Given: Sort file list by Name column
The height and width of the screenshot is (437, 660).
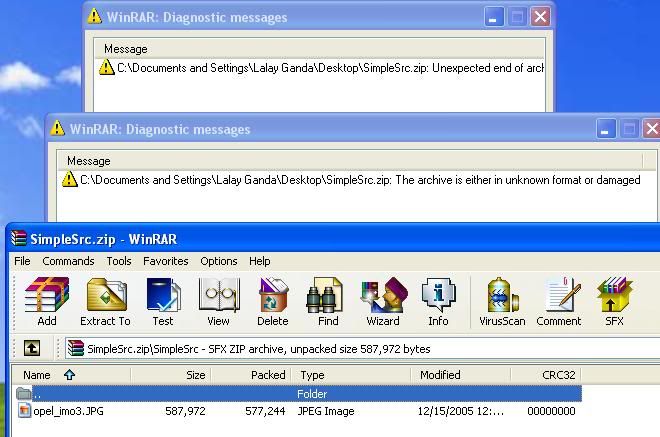Looking at the screenshot, I should click(71, 375).
